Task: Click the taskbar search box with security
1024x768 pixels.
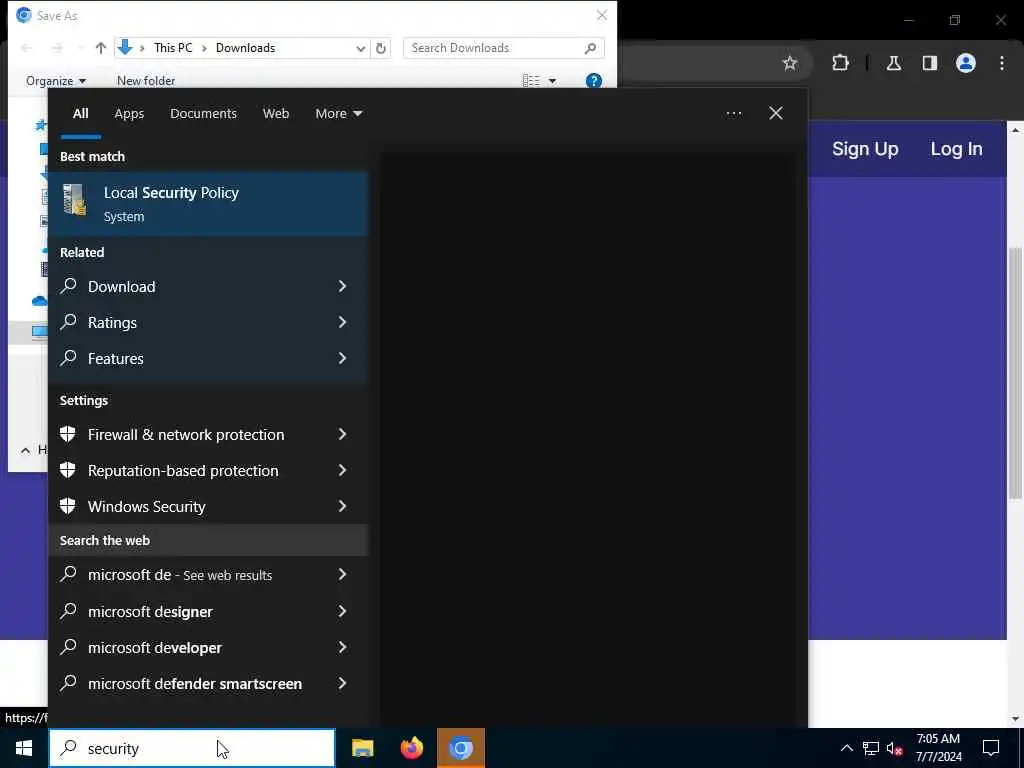Action: (x=192, y=748)
